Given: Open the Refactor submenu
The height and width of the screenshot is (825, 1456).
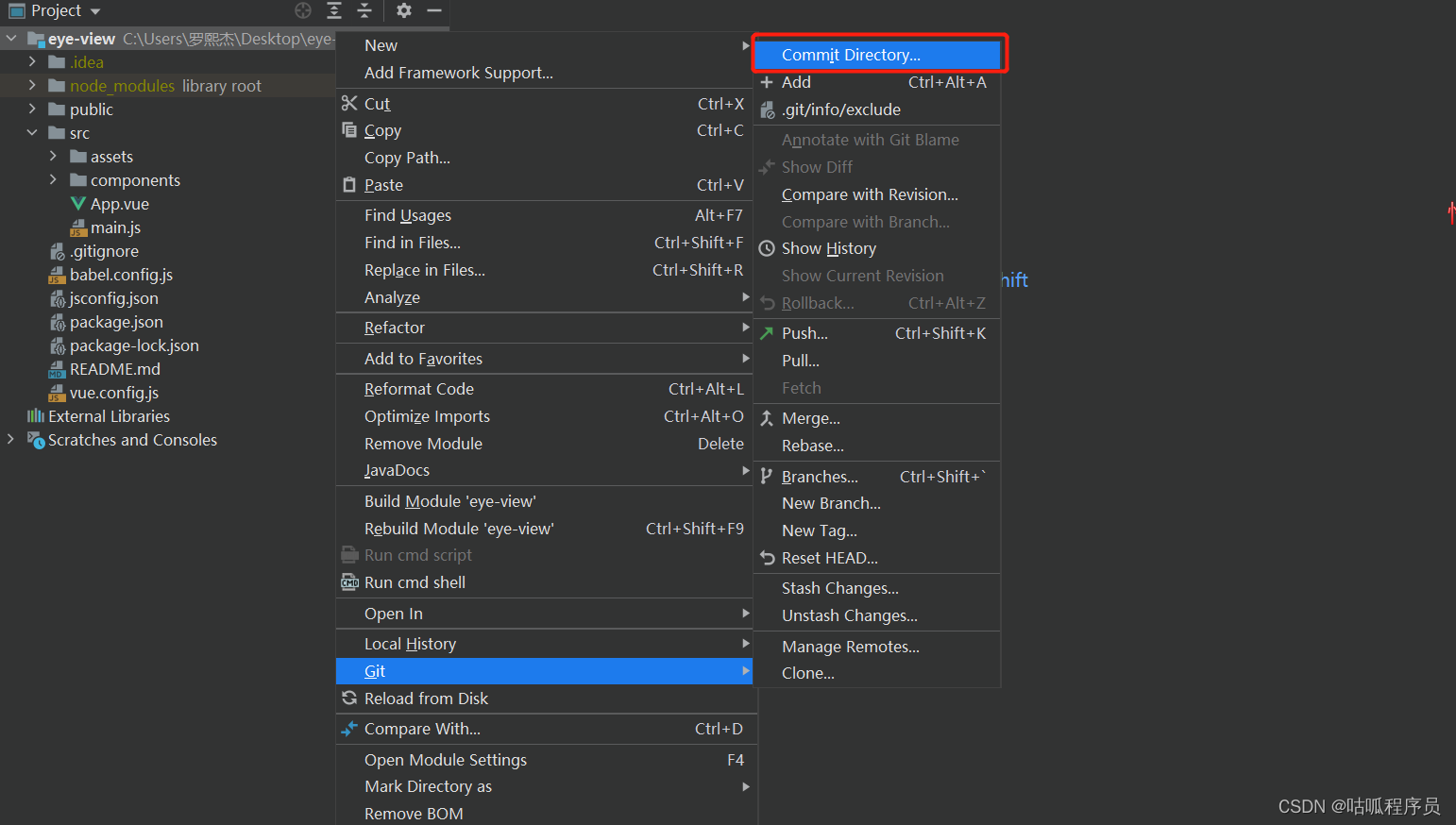Looking at the screenshot, I should point(544,328).
